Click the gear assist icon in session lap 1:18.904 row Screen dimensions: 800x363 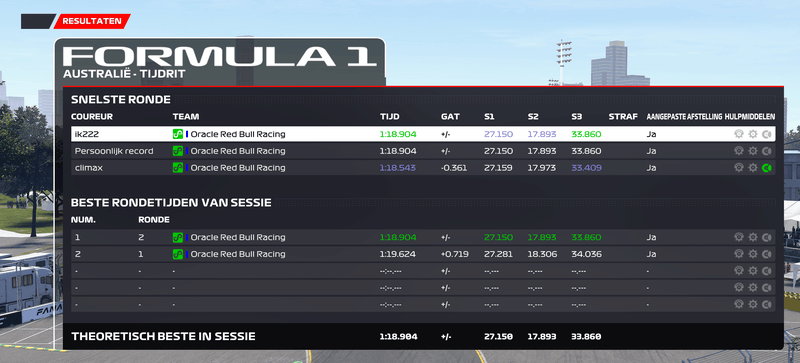753,237
